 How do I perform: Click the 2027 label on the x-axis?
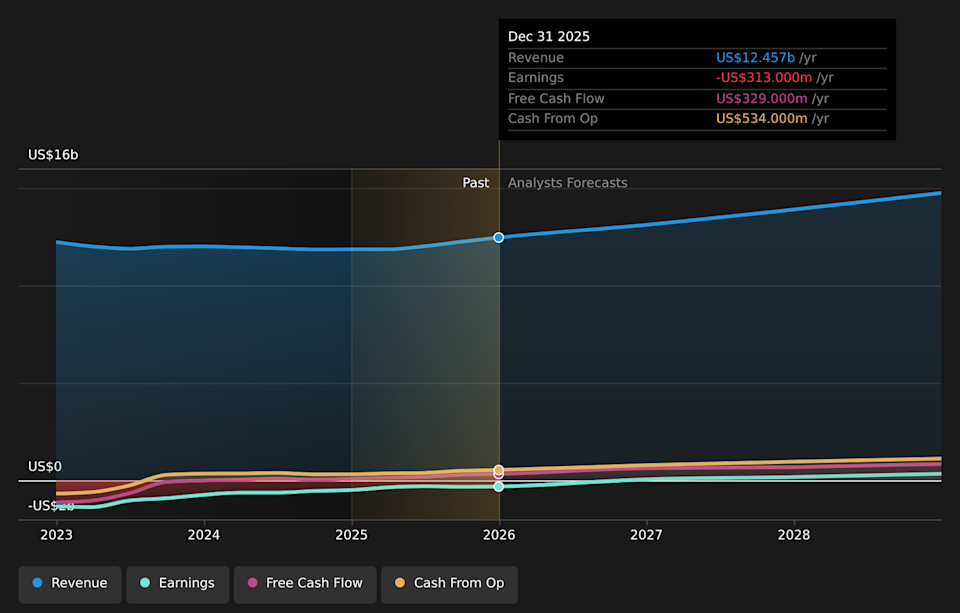click(x=646, y=535)
